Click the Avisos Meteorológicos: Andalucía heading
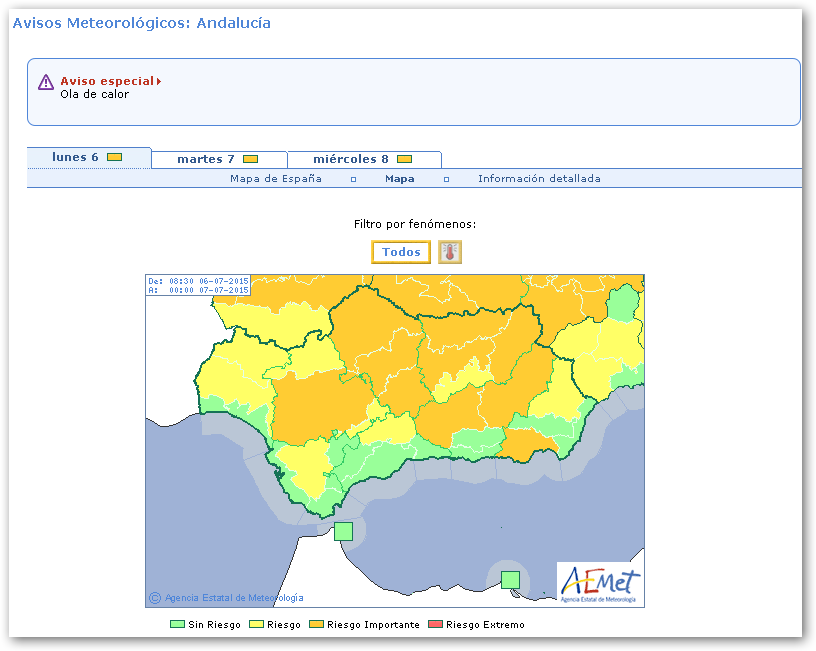The height and width of the screenshot is (651, 816). [141, 23]
